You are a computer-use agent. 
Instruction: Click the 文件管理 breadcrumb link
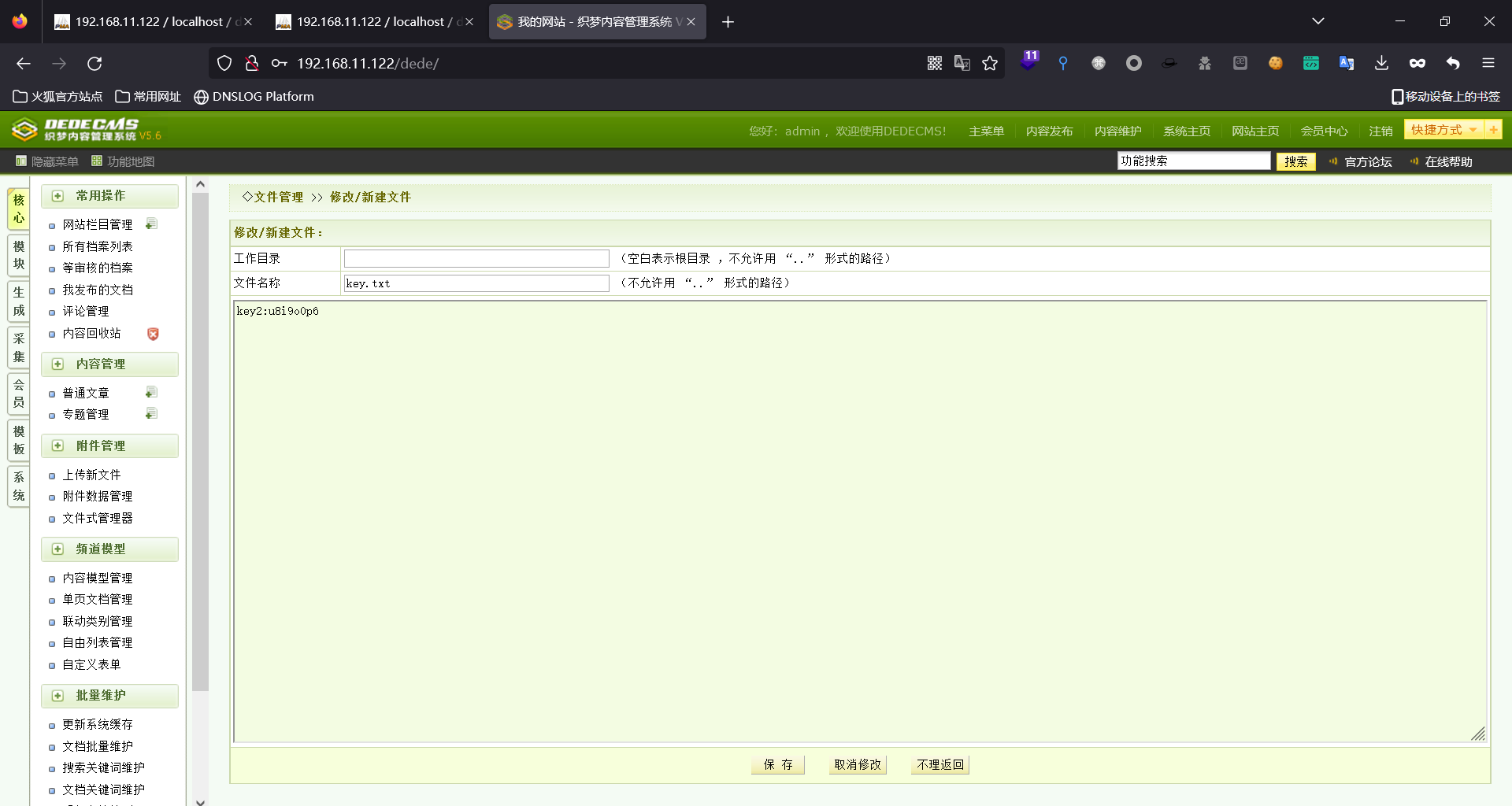(x=278, y=197)
